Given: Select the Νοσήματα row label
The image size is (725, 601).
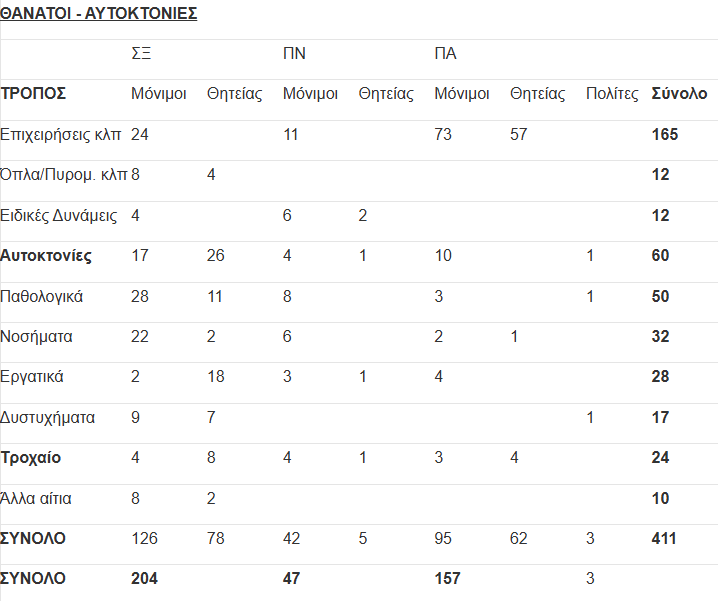Looking at the screenshot, I should [37, 337].
